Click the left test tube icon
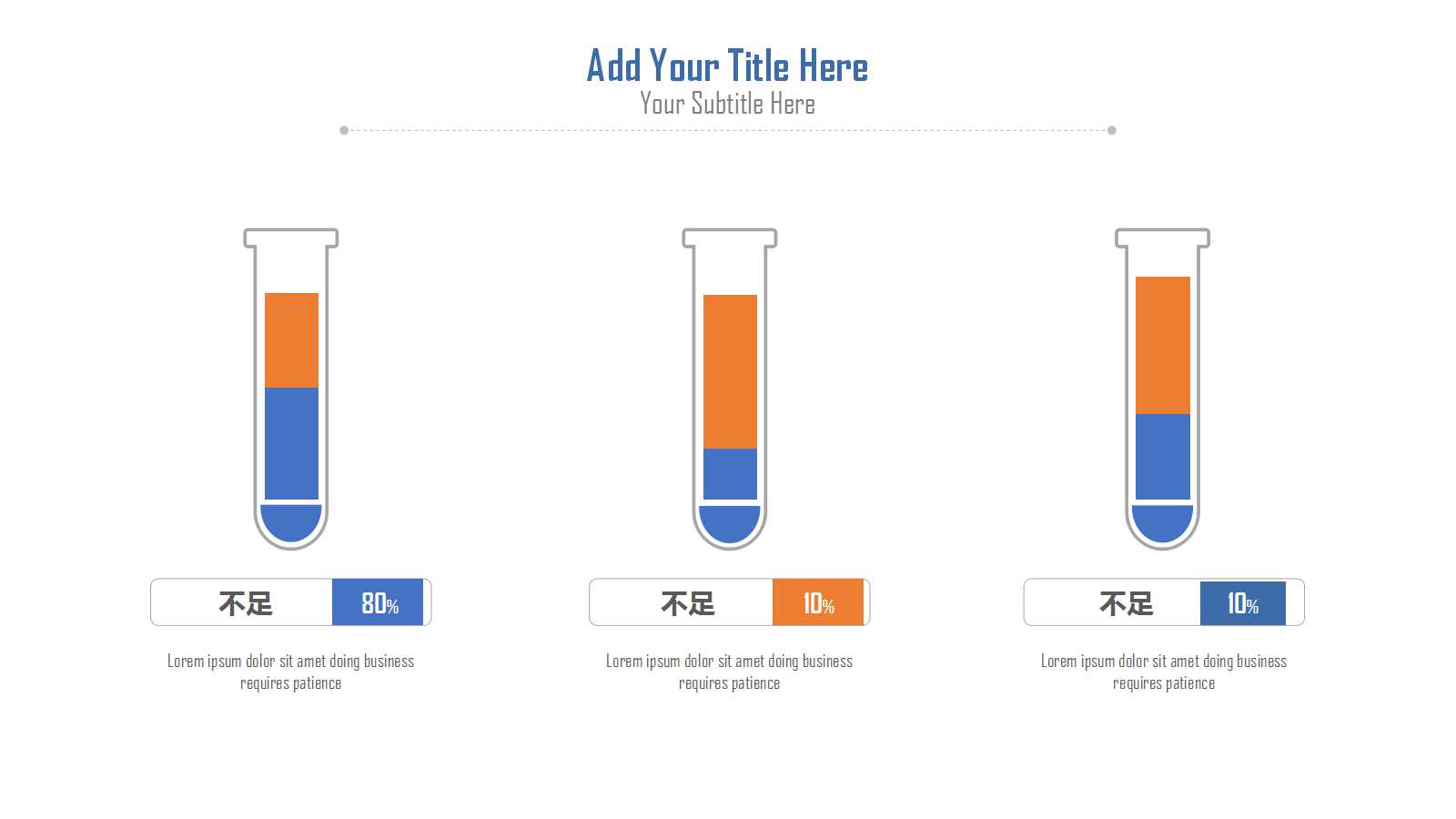This screenshot has height=819, width=1456. point(291,389)
